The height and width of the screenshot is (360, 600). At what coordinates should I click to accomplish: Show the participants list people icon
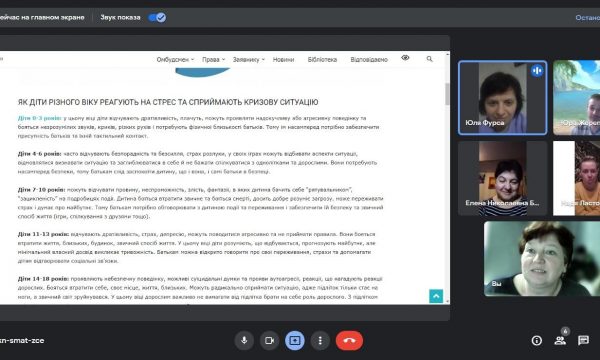[x=560, y=340]
